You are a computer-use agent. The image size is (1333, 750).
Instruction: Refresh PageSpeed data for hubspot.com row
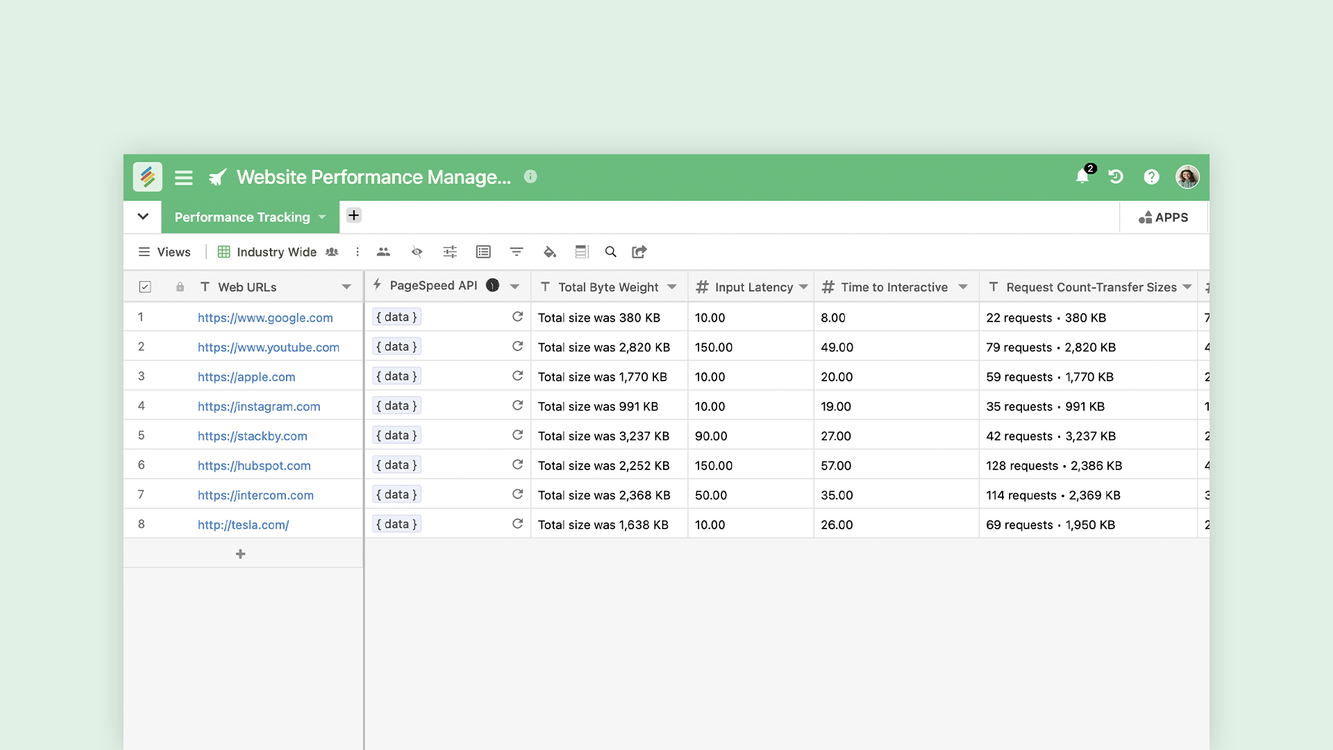(517, 465)
